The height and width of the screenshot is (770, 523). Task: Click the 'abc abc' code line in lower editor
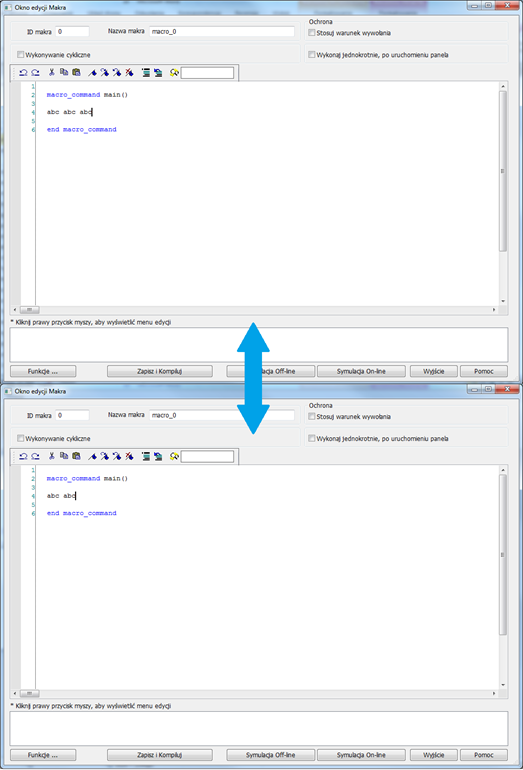click(61, 495)
